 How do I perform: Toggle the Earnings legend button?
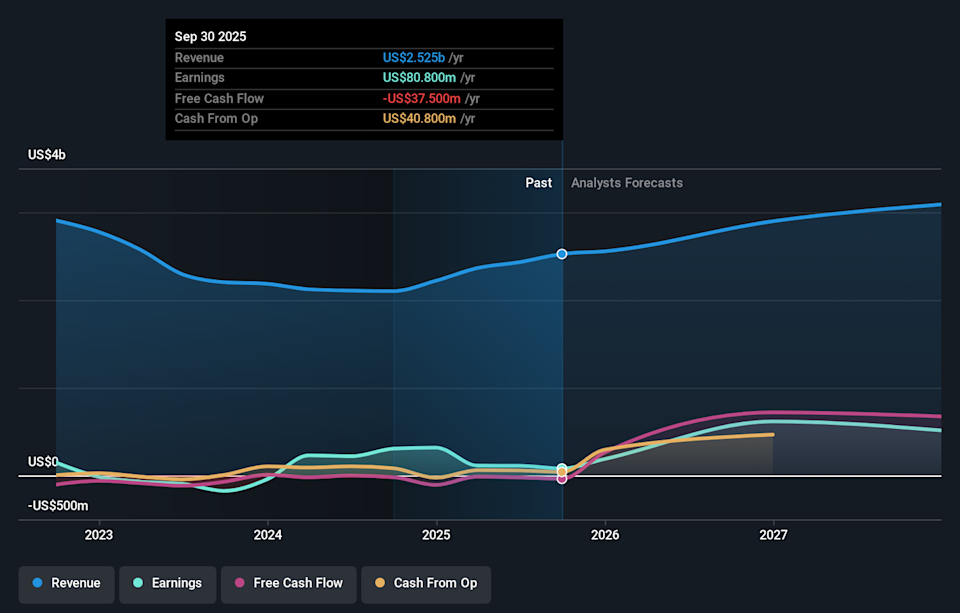coord(167,584)
